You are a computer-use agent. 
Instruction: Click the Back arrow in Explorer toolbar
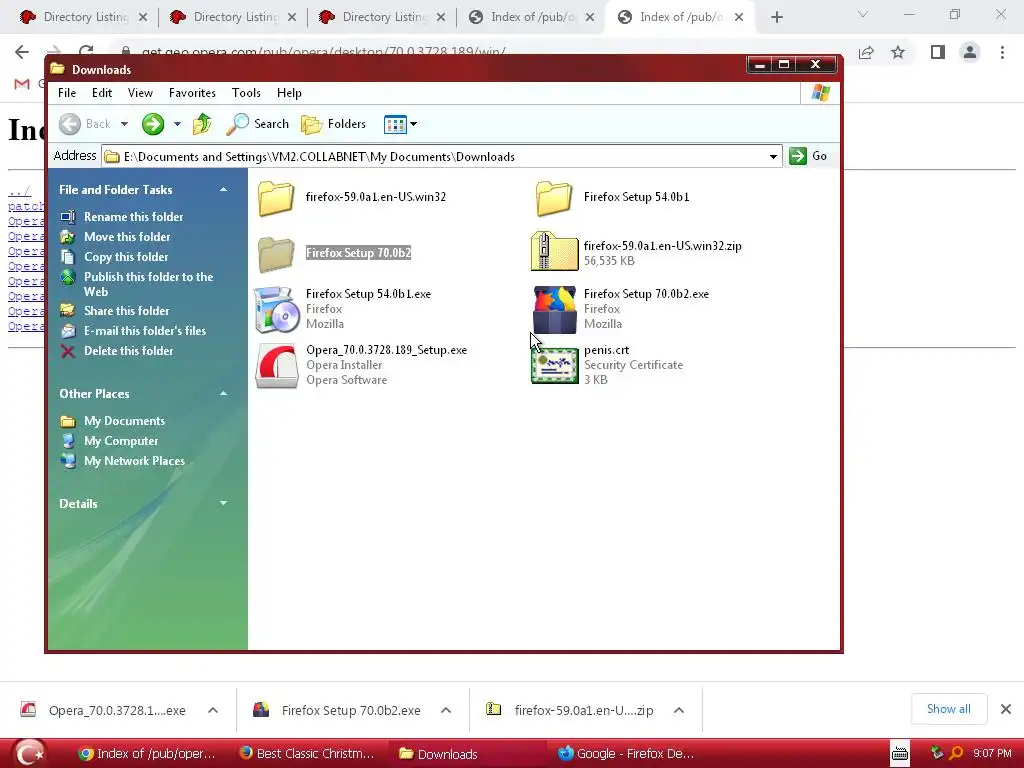coord(70,124)
